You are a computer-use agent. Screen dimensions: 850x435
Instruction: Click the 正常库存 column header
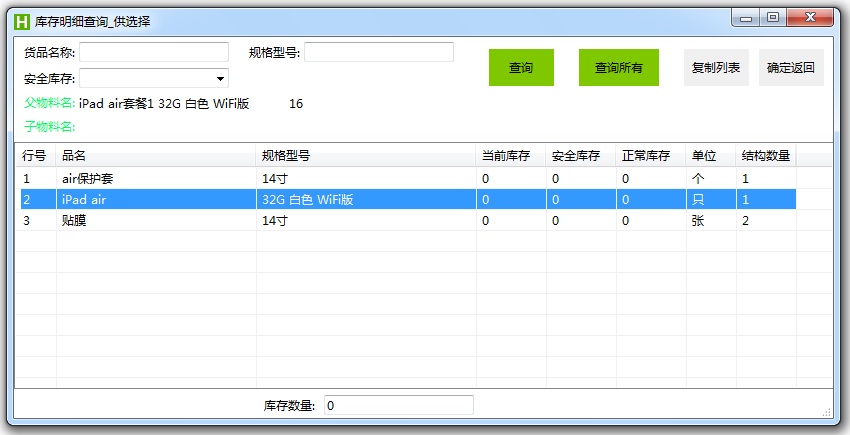[651, 156]
